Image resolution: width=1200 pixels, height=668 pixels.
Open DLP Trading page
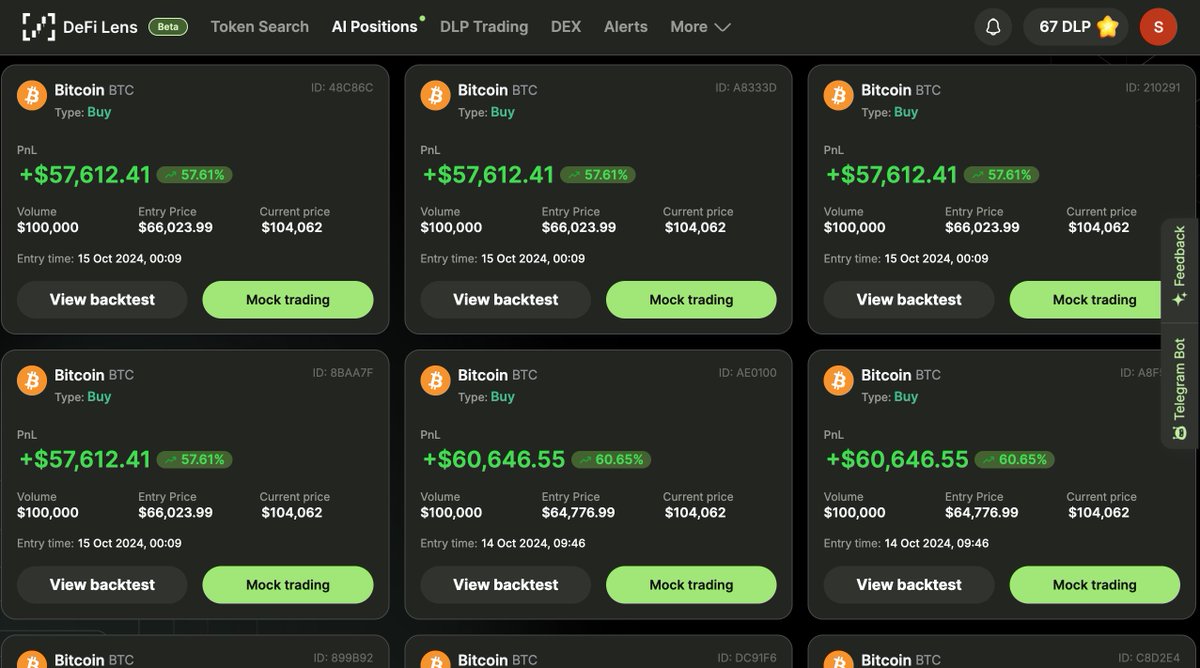click(484, 27)
